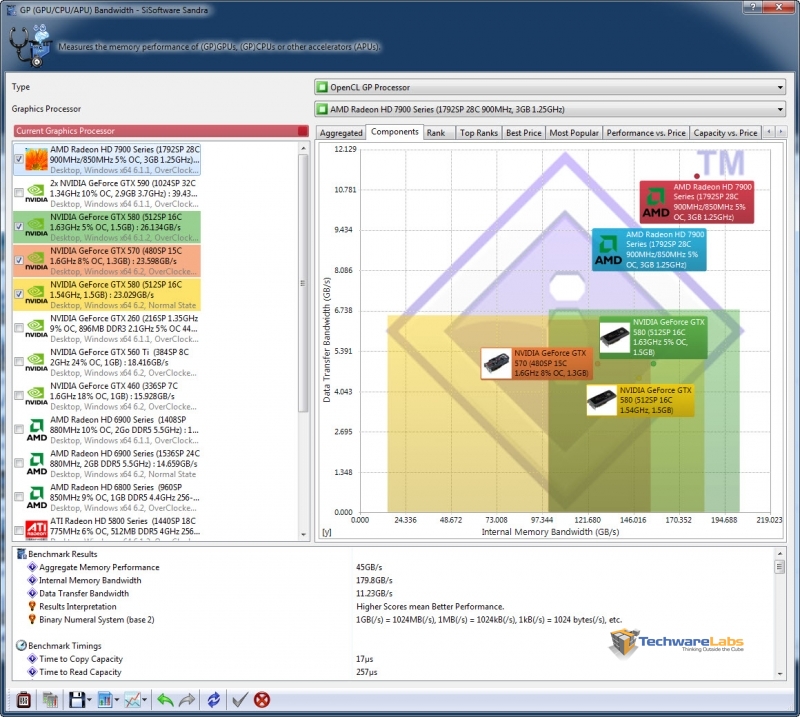Click the Benchmark Timings clock icon

pyautogui.click(x=21, y=646)
